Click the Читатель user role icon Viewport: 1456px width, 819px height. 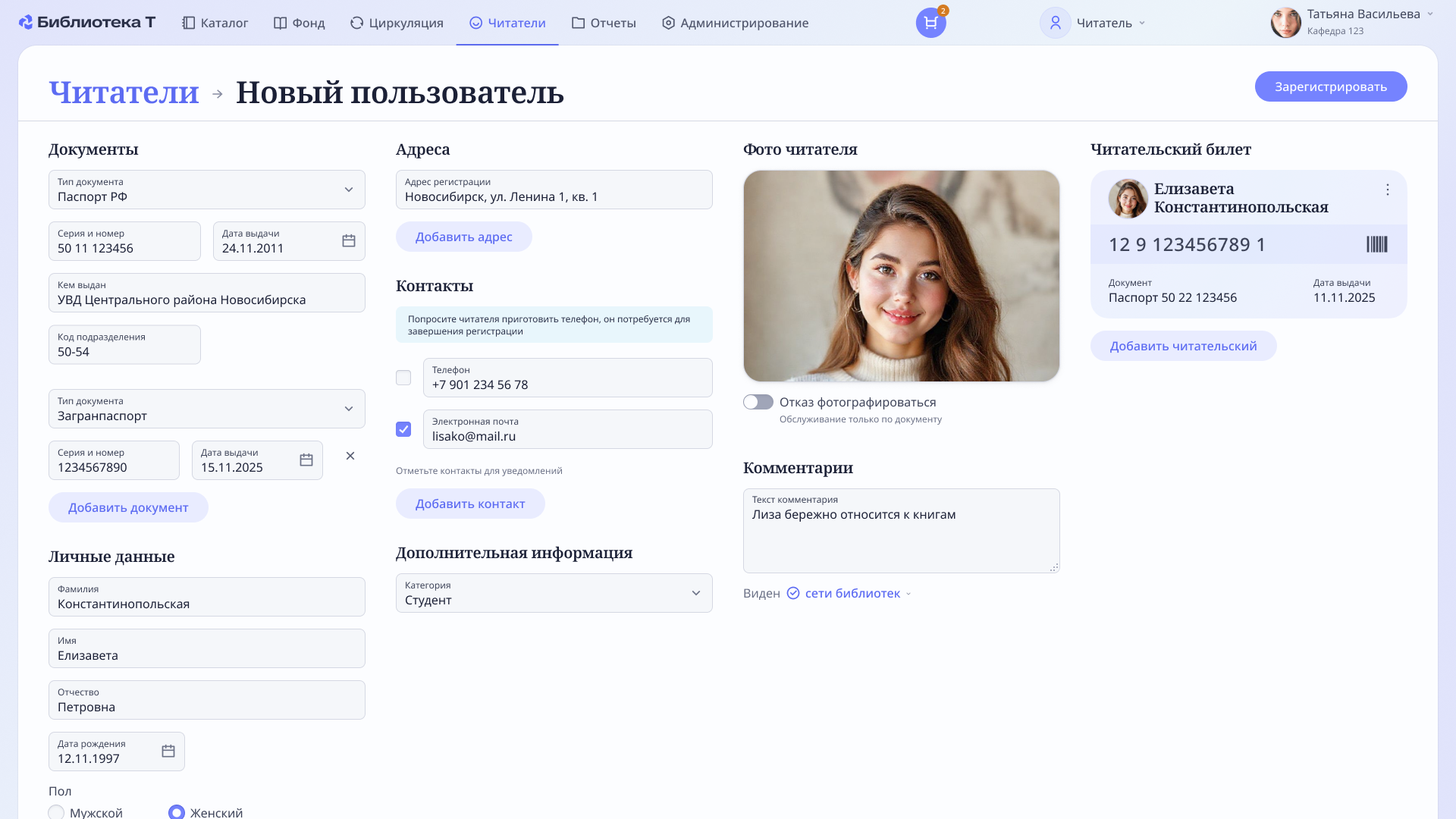pos(1055,23)
